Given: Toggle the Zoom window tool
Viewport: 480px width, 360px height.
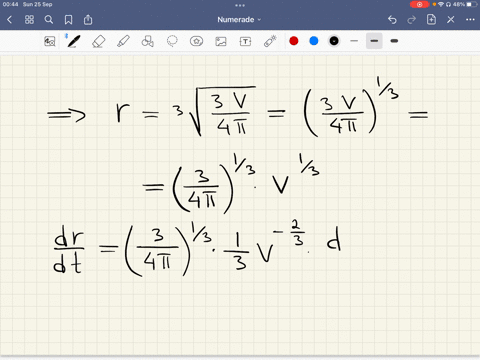Looking at the screenshot, I should pyautogui.click(x=50, y=41).
